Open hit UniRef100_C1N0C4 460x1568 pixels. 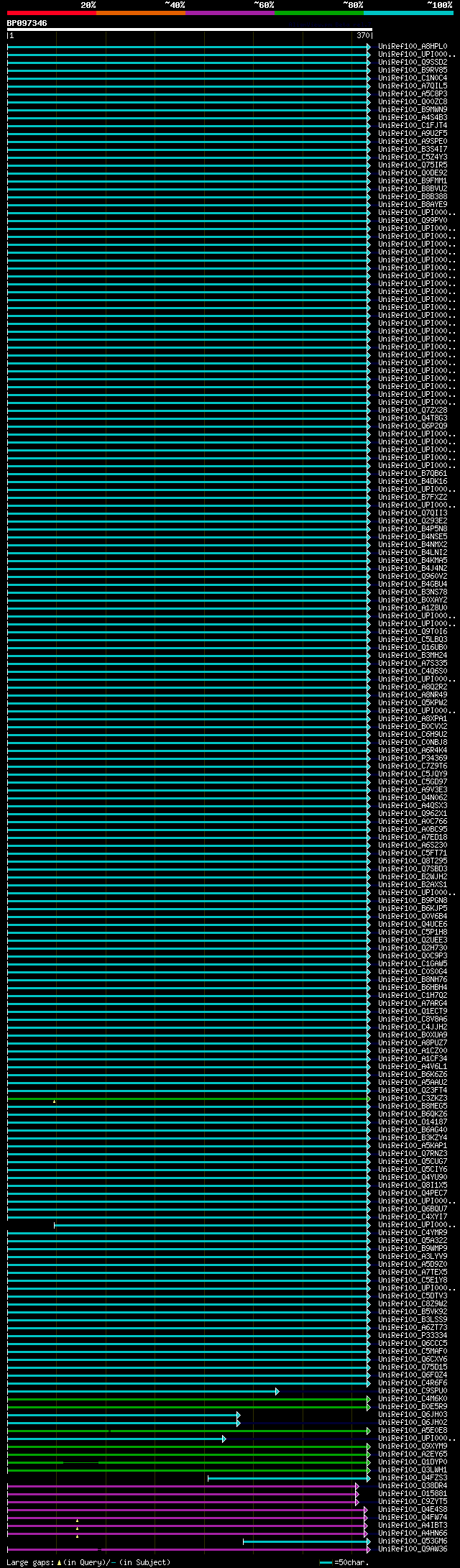pos(413,78)
